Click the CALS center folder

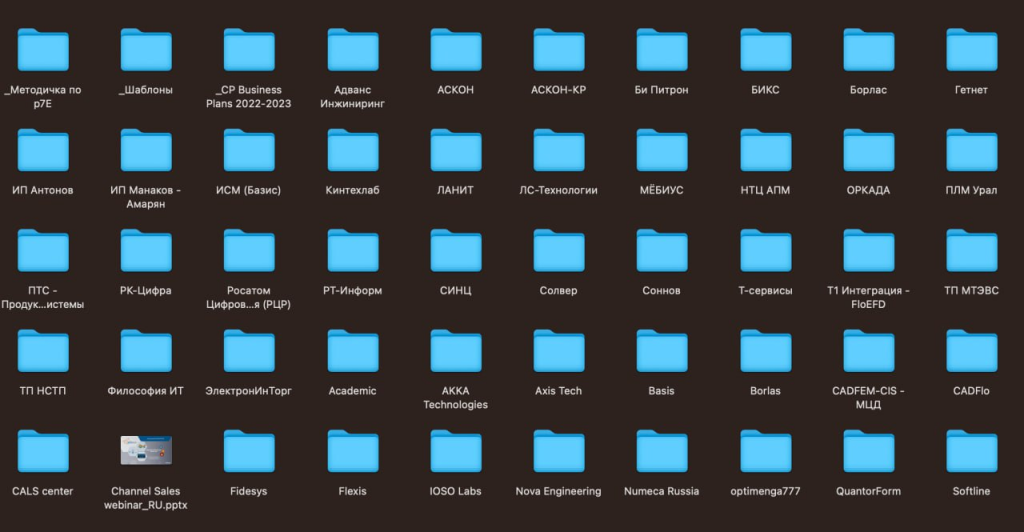[x=43, y=452]
